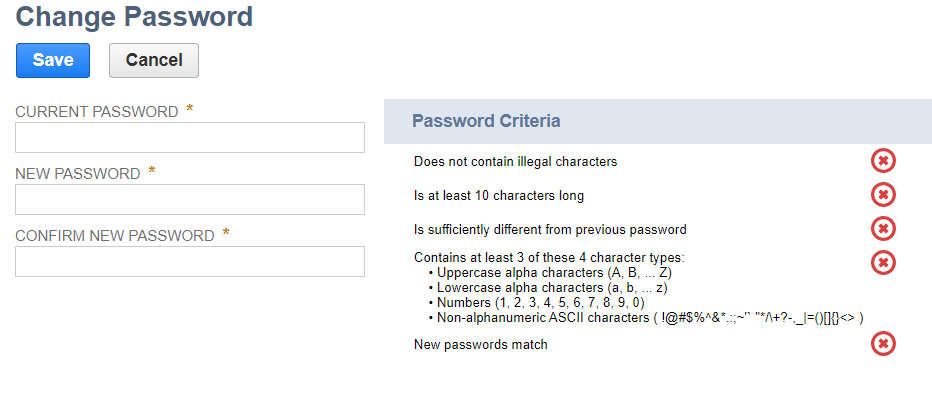Click the Save button
Screen dimensions: 932x393
click(53, 60)
